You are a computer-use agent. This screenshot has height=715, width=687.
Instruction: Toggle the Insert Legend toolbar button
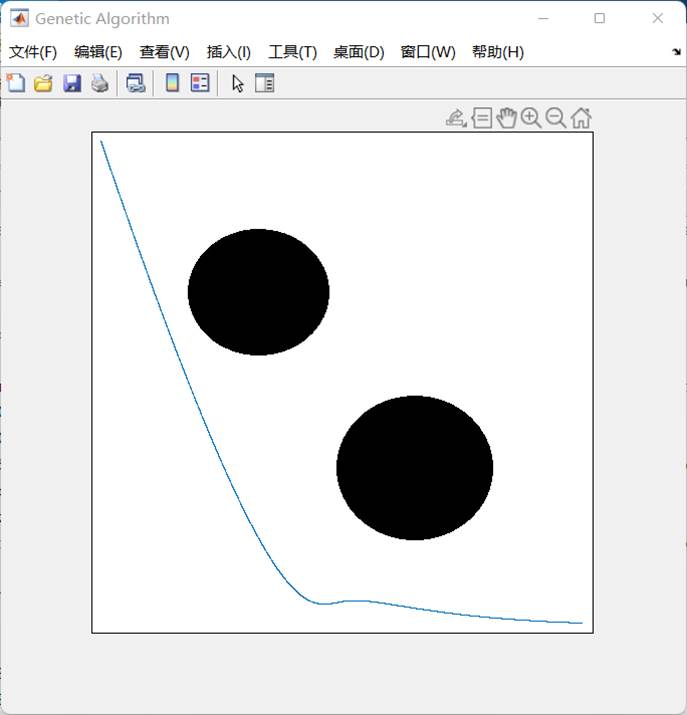(200, 84)
